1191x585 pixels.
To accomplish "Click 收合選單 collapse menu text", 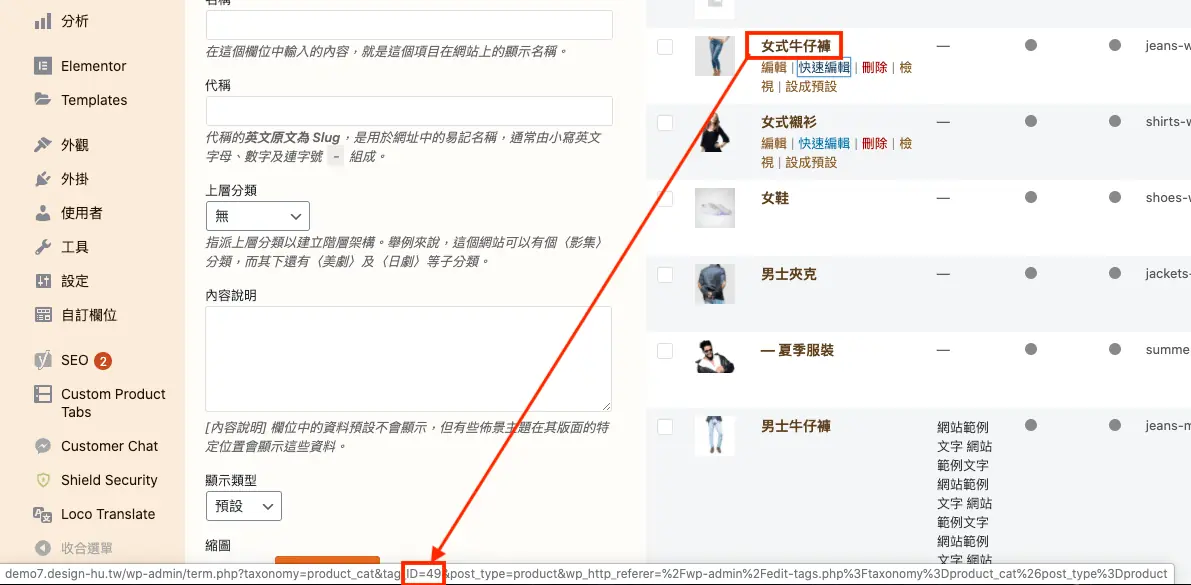I will point(87,548).
